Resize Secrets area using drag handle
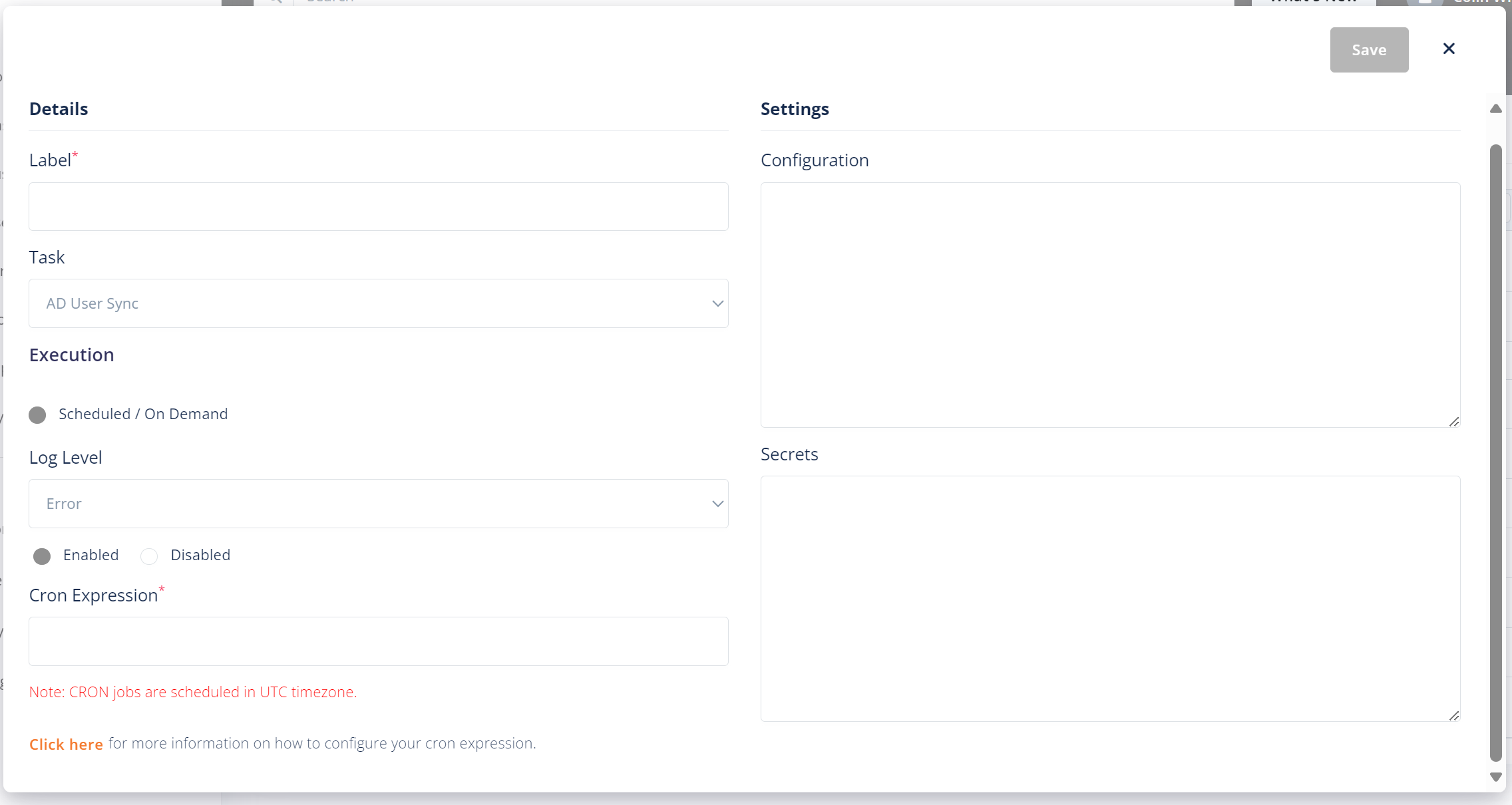The height and width of the screenshot is (805, 1512). coord(1453,716)
